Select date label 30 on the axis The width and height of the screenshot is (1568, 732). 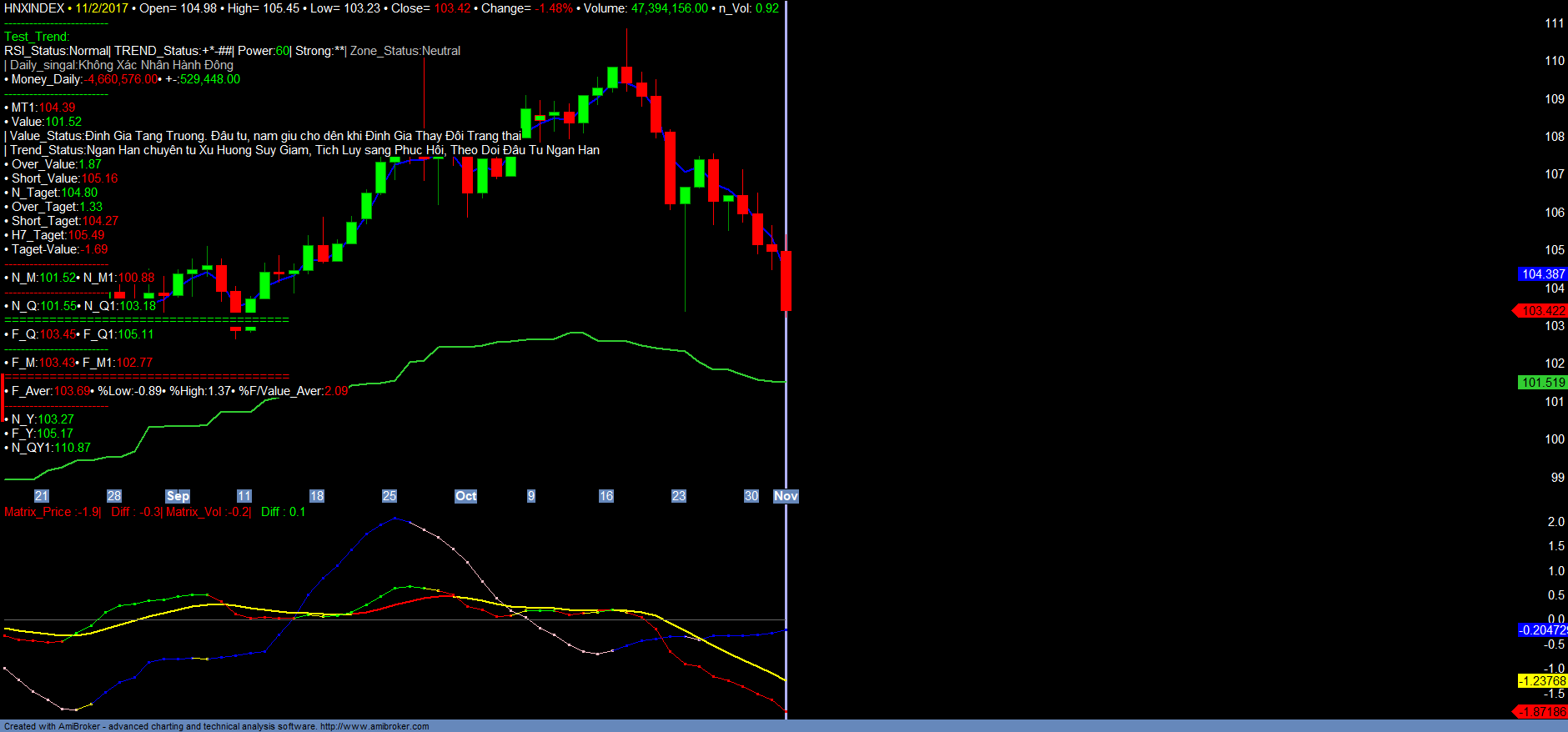pyautogui.click(x=751, y=496)
